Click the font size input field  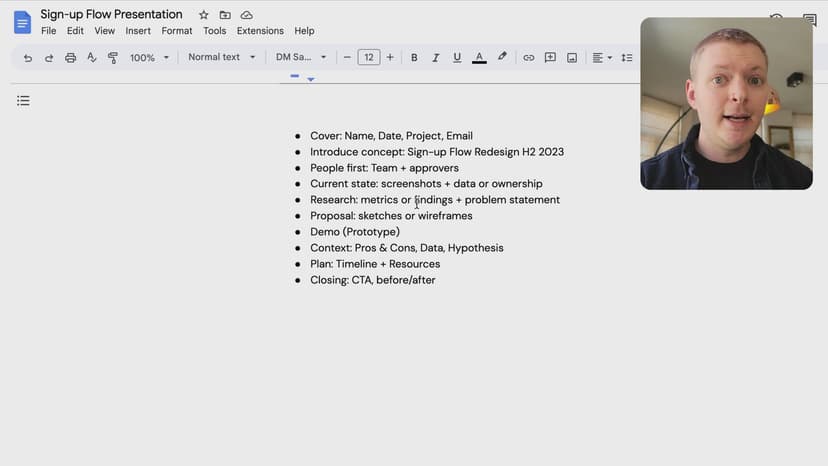point(368,58)
